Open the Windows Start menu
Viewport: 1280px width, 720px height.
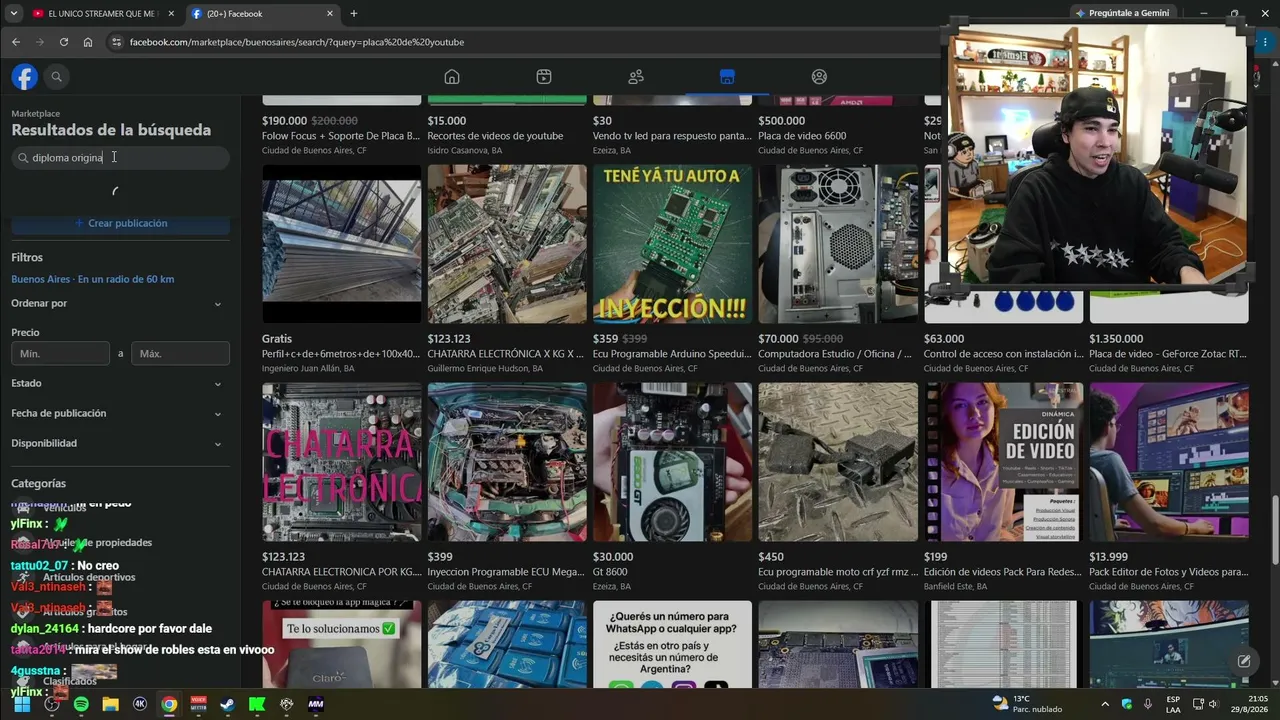click(22, 704)
